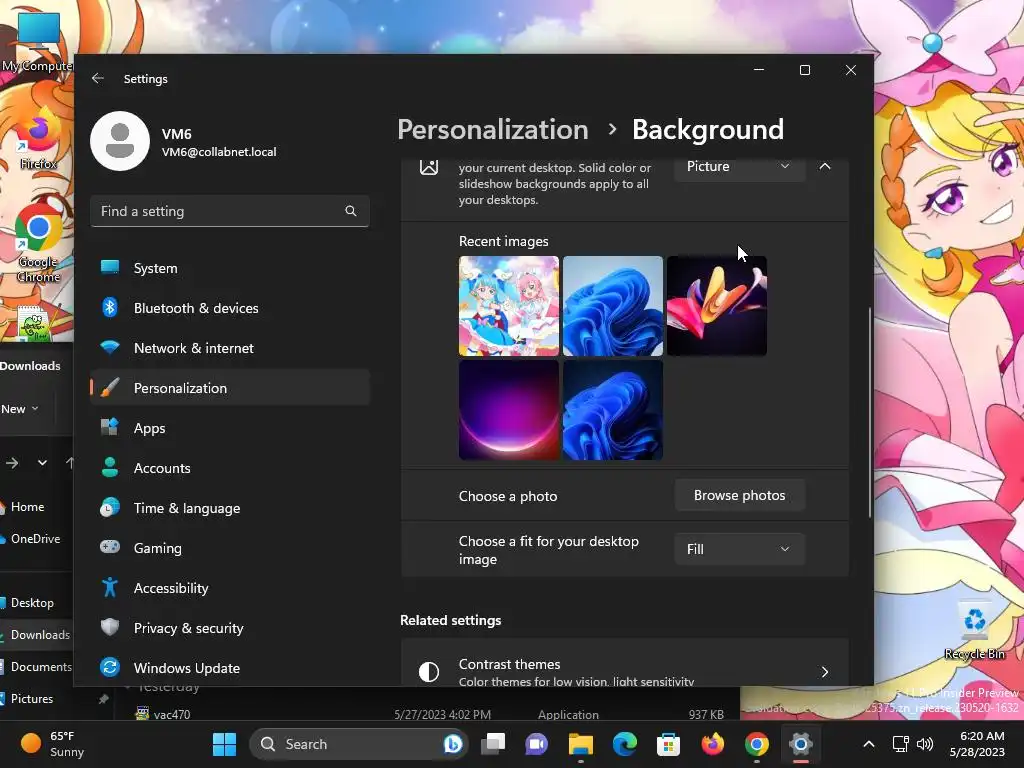Open the Apps settings category
The image size is (1024, 768).
(x=230, y=428)
